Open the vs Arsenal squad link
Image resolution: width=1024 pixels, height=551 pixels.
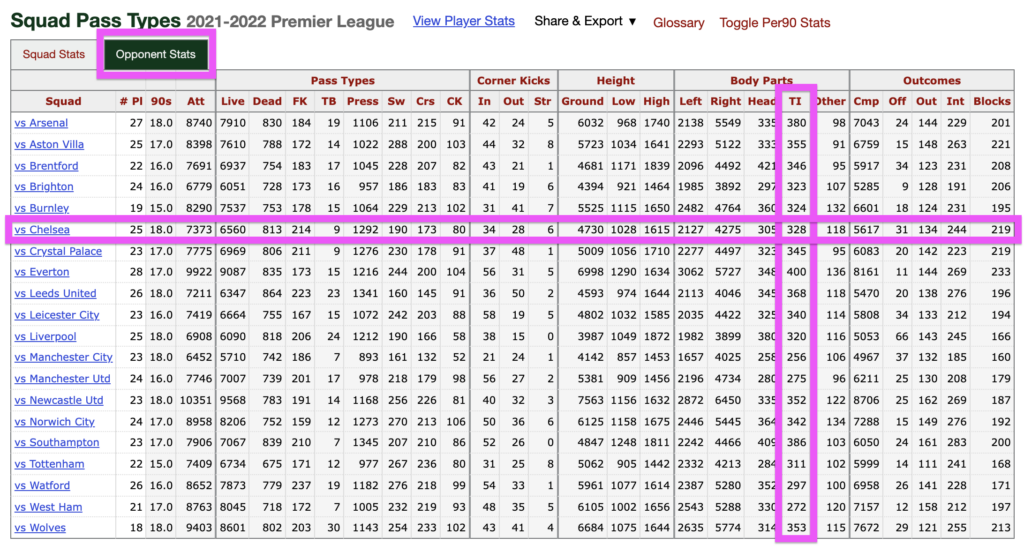click(x=41, y=123)
